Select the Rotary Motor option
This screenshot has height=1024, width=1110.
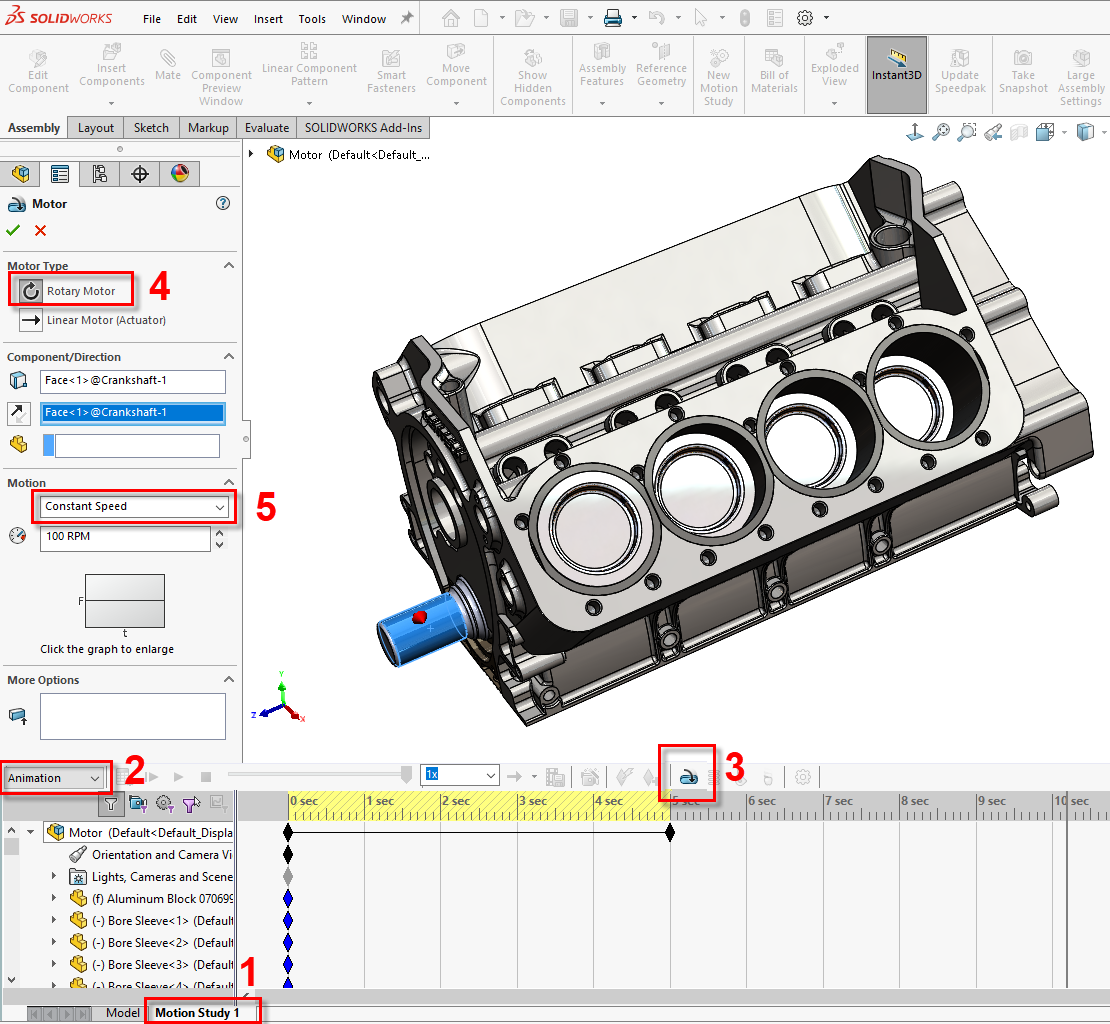coord(70,289)
